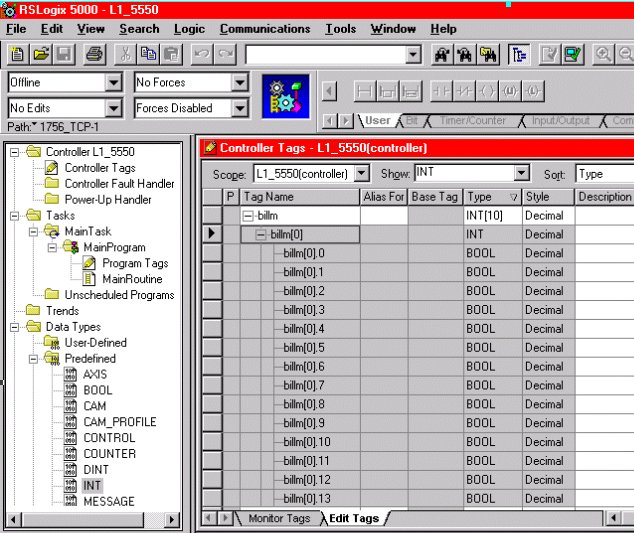Click the Copy toolbar icon

click(x=148, y=54)
